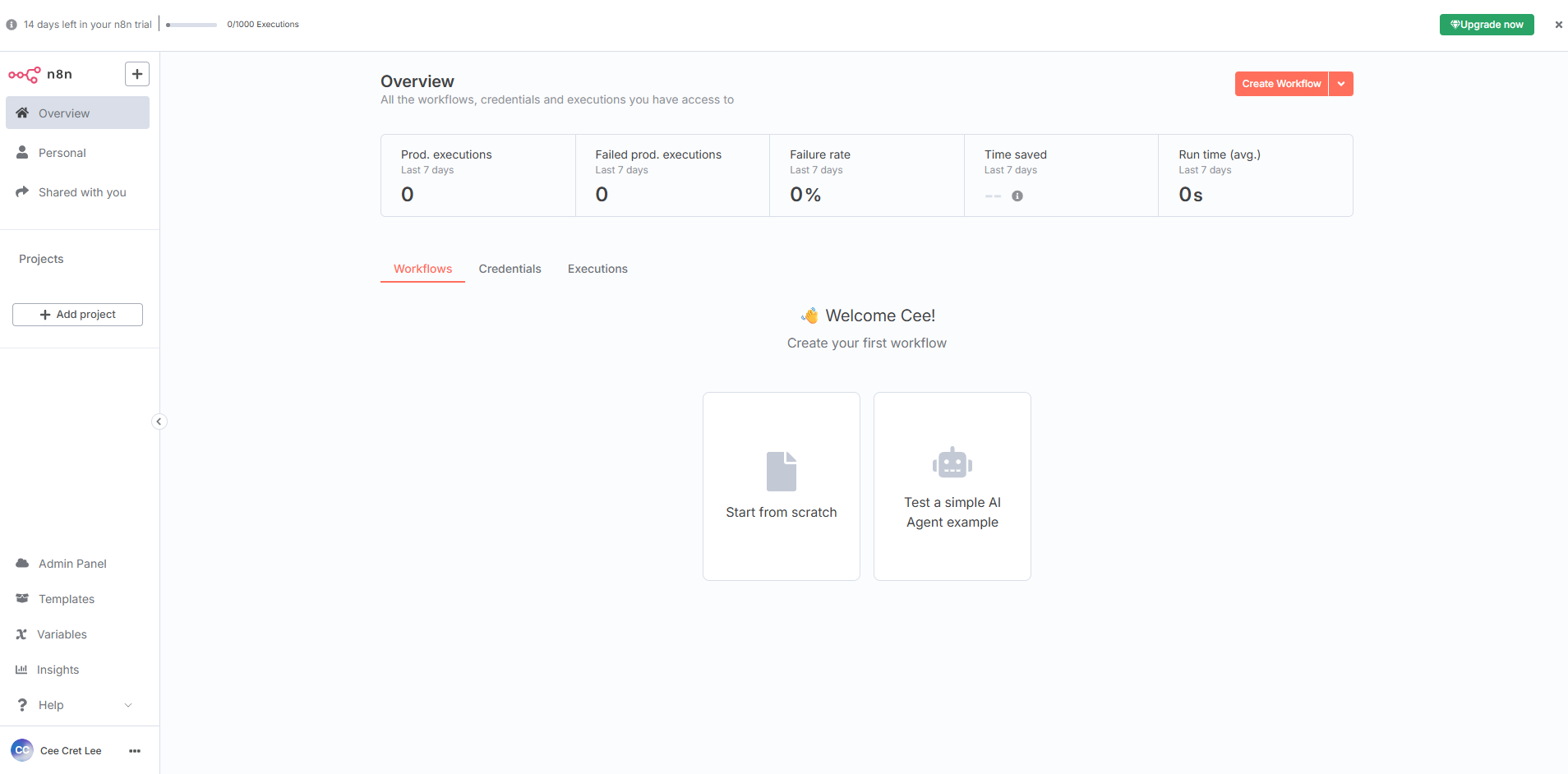Viewport: 1568px width, 774px height.
Task: Select the Variables sidebar icon
Action: pyautogui.click(x=22, y=634)
